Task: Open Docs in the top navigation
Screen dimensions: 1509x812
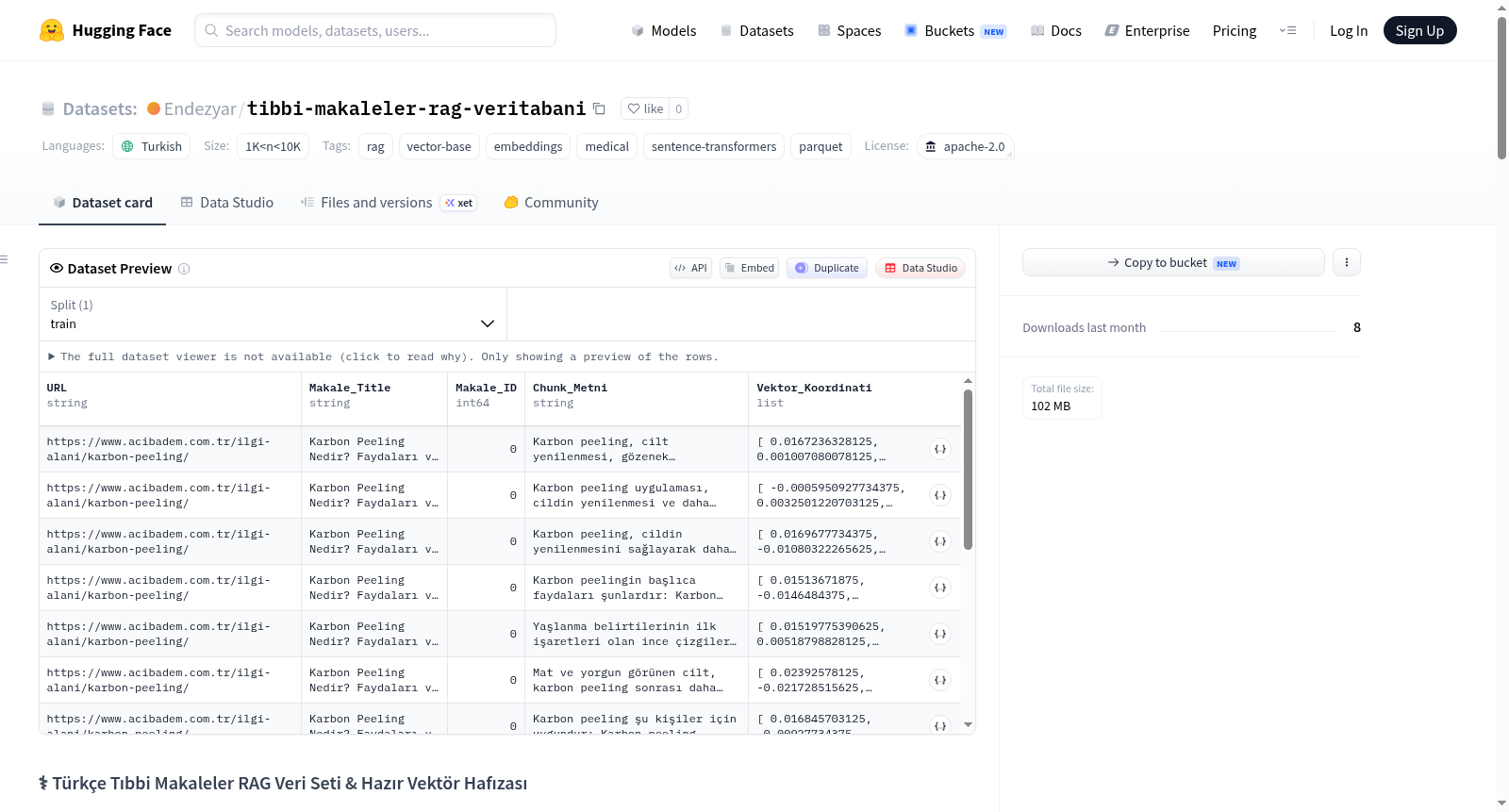Action: [x=1056, y=30]
